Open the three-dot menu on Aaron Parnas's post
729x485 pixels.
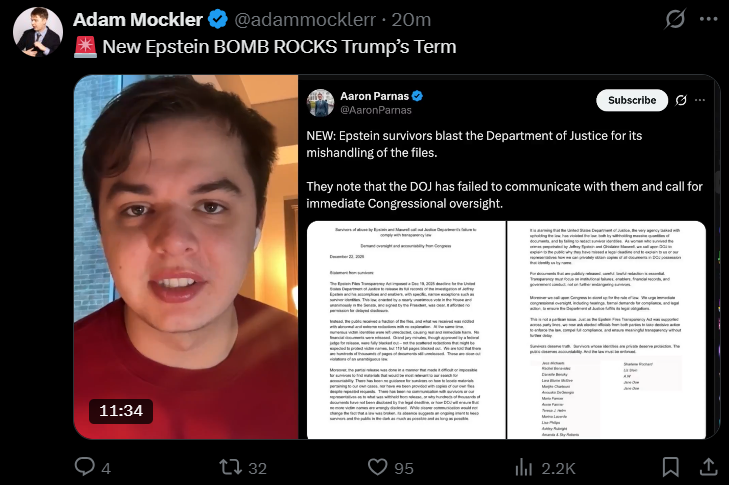(700, 100)
